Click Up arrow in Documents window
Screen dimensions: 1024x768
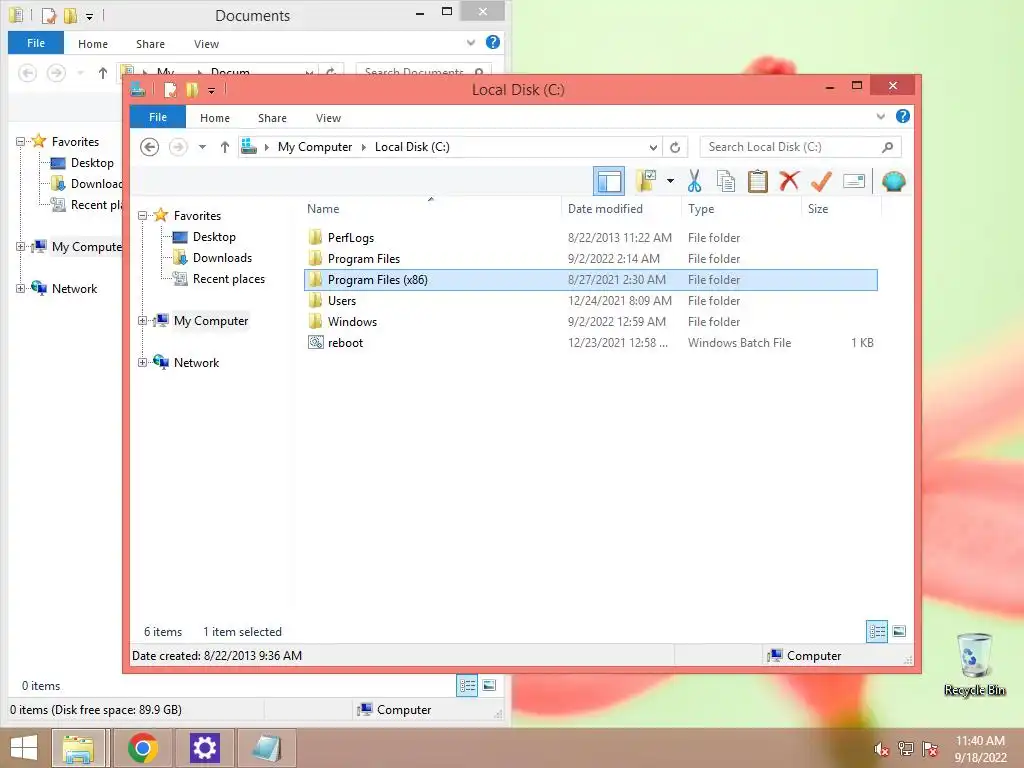[103, 72]
